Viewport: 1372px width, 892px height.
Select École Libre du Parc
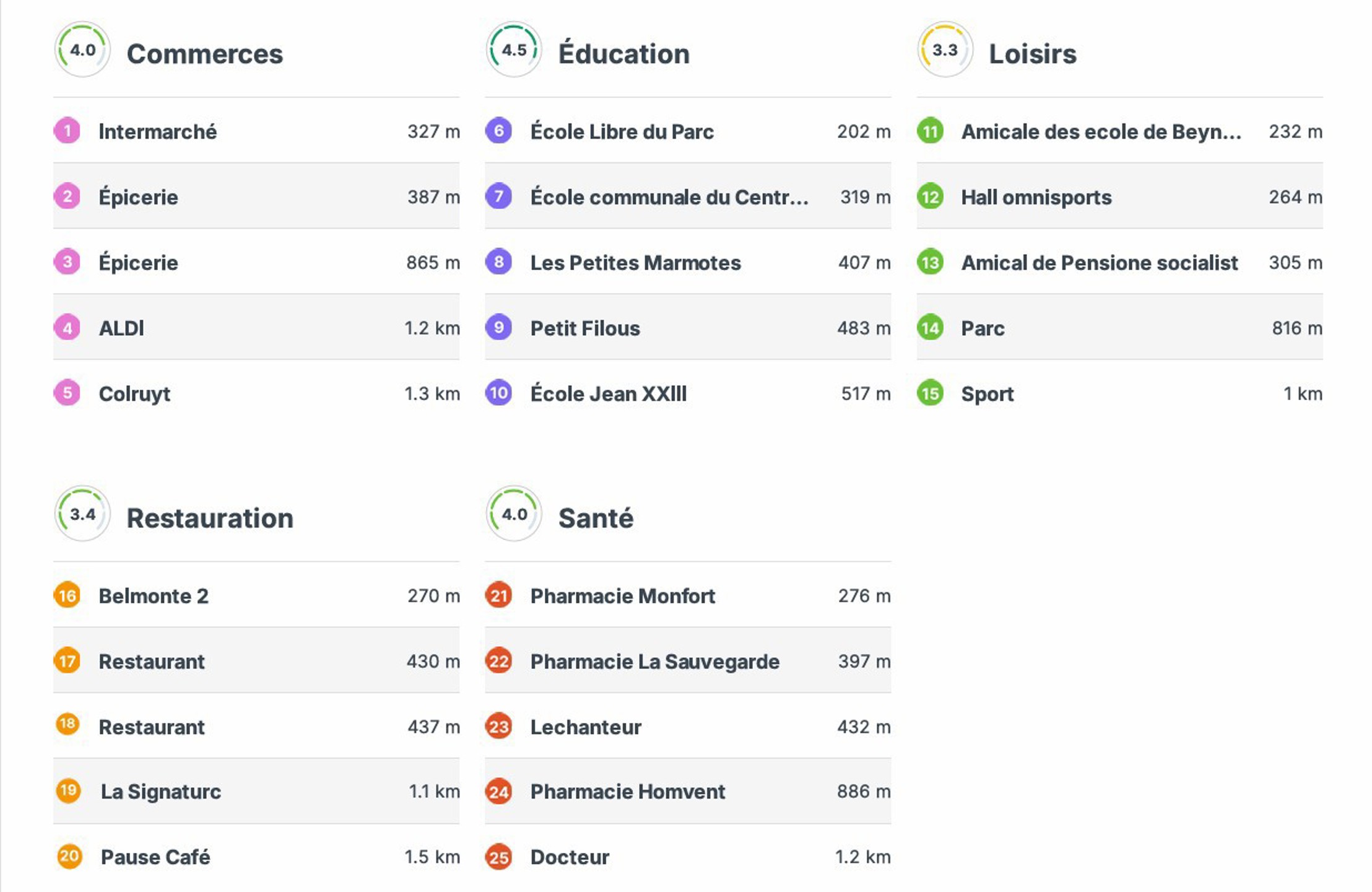tap(622, 132)
